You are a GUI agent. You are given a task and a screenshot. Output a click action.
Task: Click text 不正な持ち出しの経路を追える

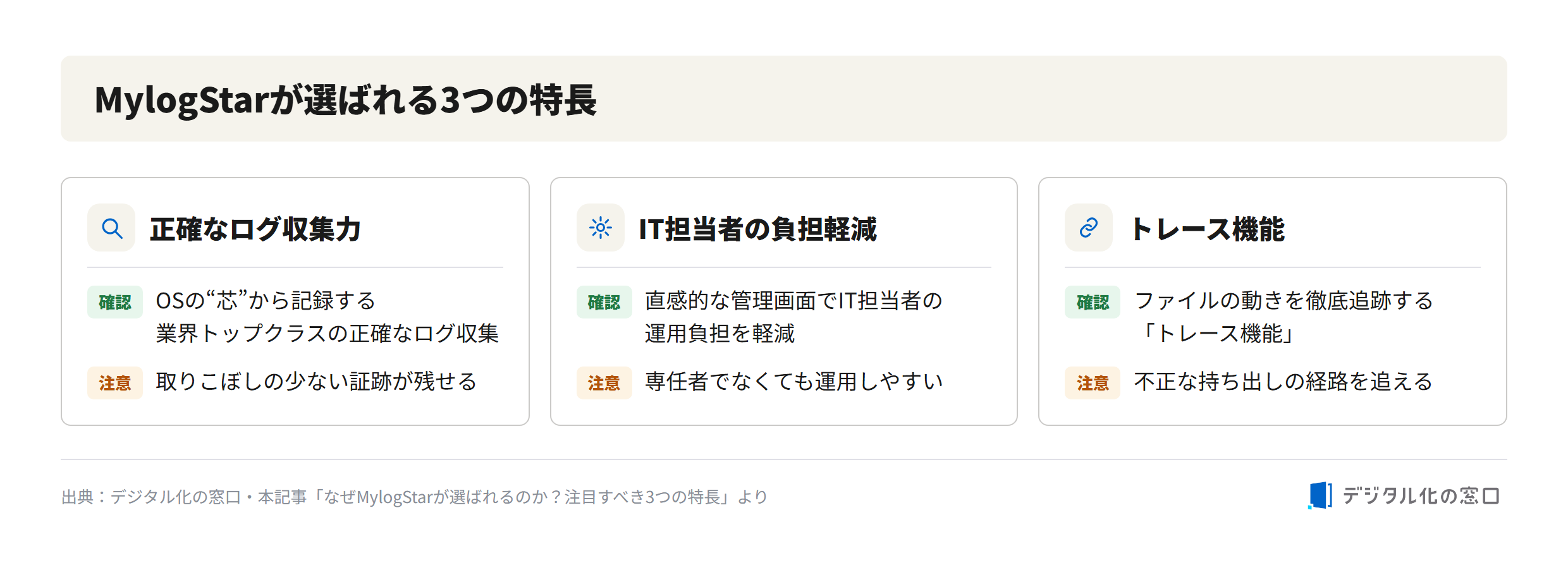point(1283,382)
